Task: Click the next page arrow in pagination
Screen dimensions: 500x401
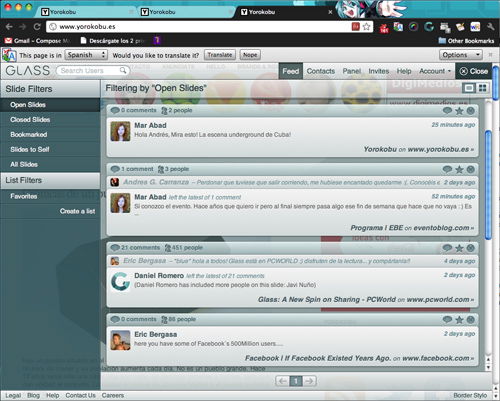Action: tap(309, 381)
